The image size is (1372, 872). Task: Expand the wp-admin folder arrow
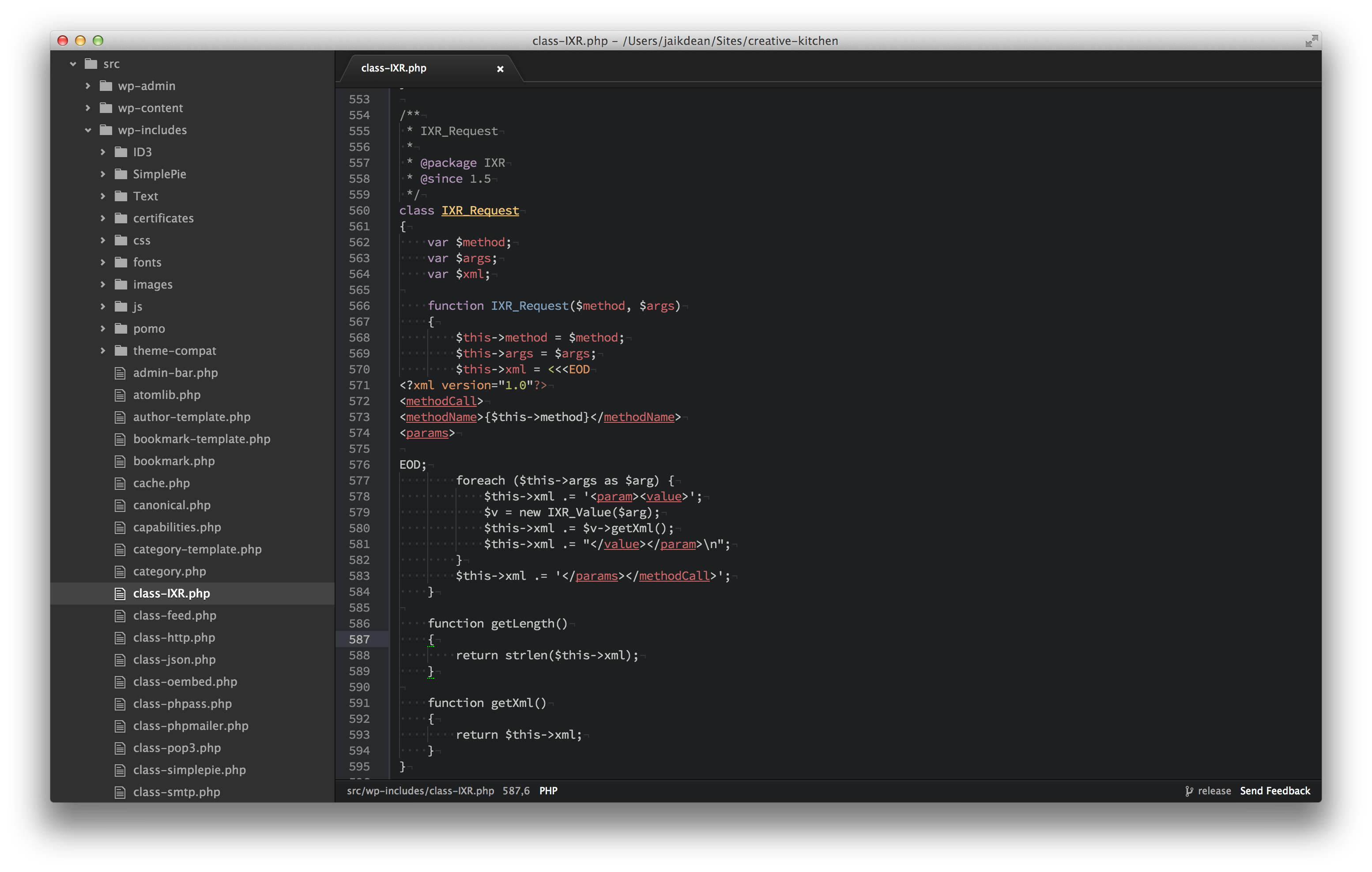click(88, 86)
